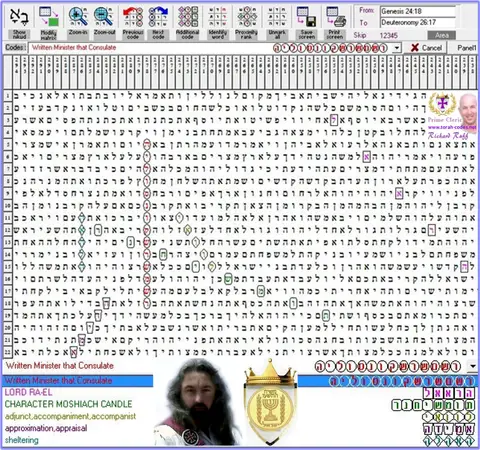This screenshot has width=480, height=450.
Task: Go to Next code with blue arrow icon
Action: point(158,17)
